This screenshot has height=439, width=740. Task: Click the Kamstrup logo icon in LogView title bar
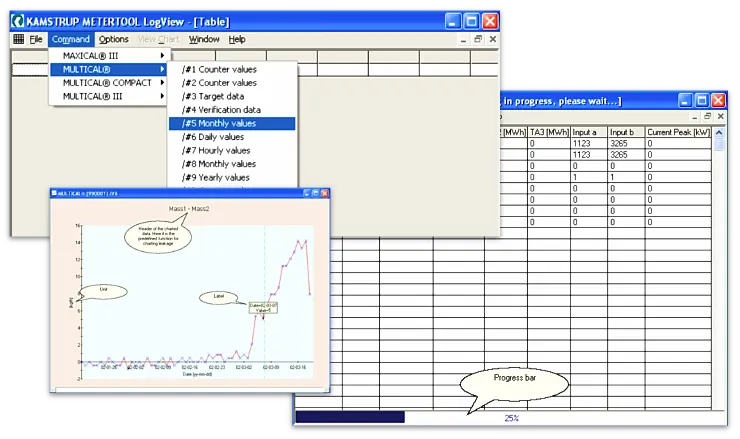pyautogui.click(x=18, y=22)
